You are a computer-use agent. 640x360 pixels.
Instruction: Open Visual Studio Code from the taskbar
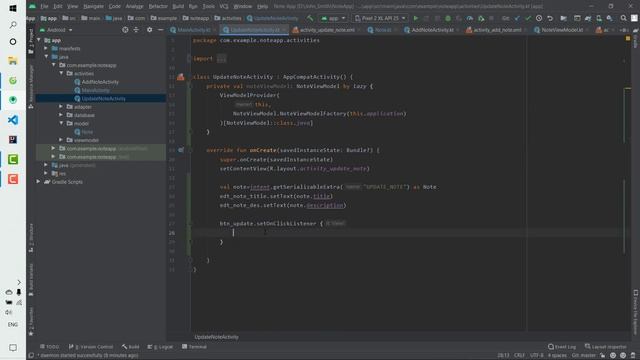point(13,120)
